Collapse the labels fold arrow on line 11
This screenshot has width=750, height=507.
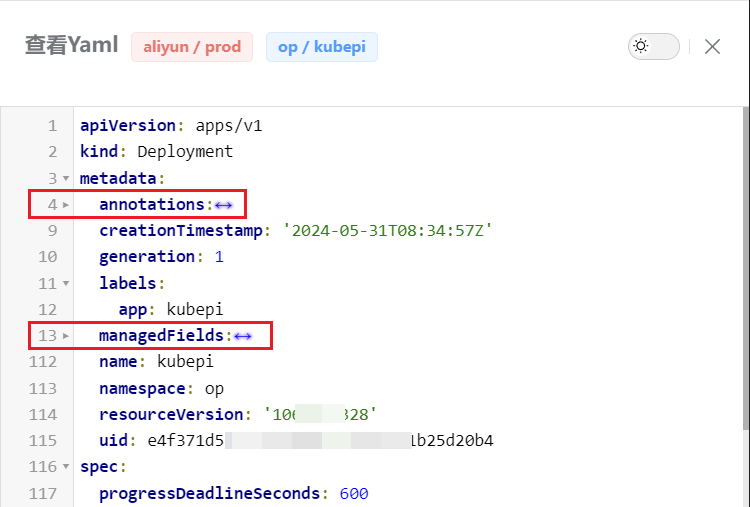coord(66,283)
